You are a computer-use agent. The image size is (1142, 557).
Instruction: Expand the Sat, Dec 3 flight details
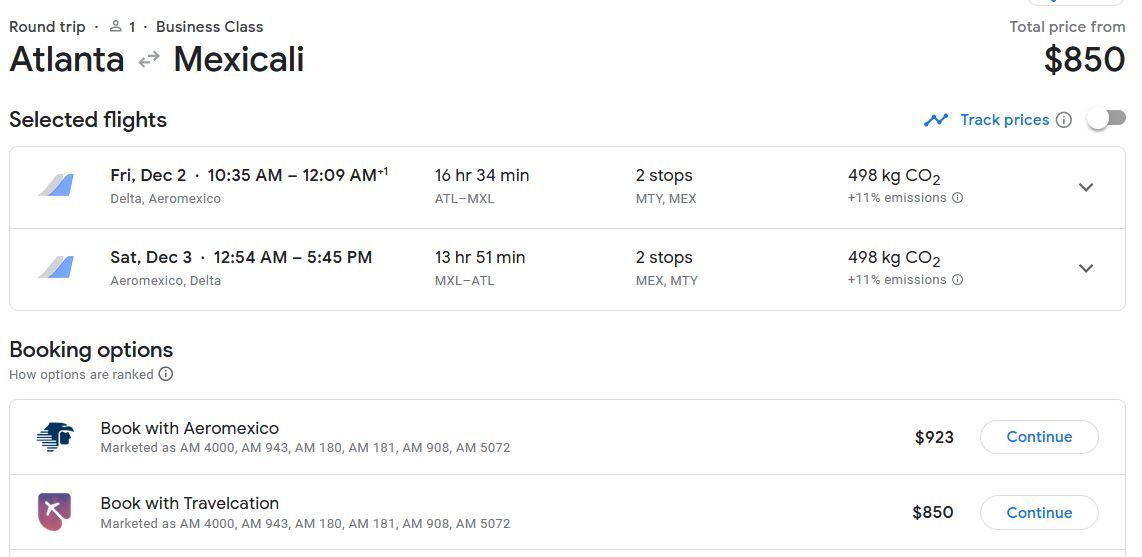click(x=1086, y=268)
